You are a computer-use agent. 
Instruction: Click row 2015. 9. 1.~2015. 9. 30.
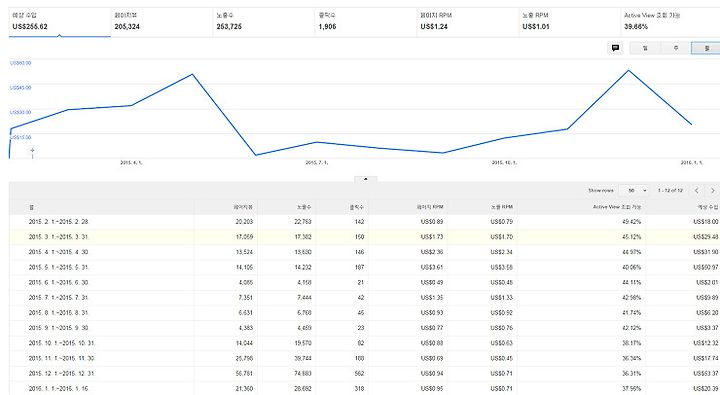pyautogui.click(x=365, y=328)
